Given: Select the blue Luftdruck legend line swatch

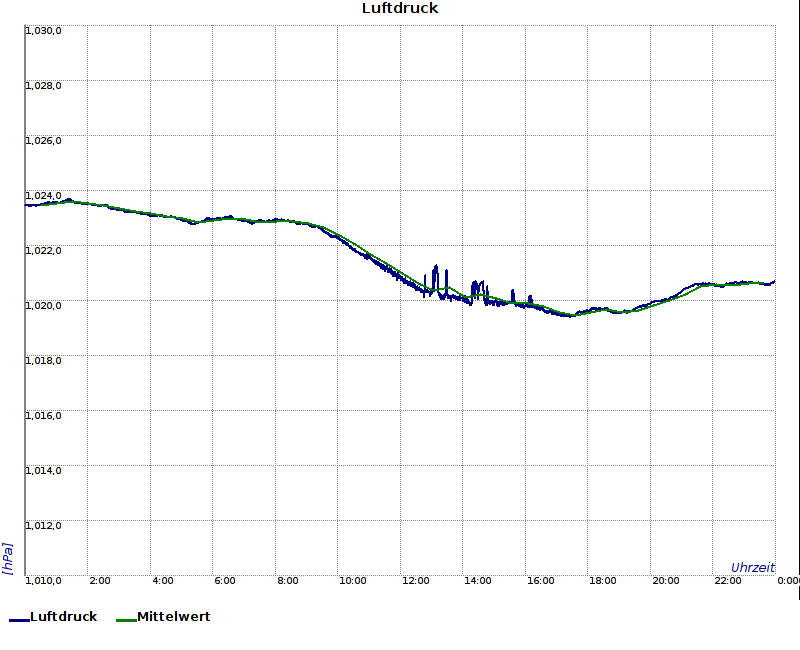Looking at the screenshot, I should point(19,620).
